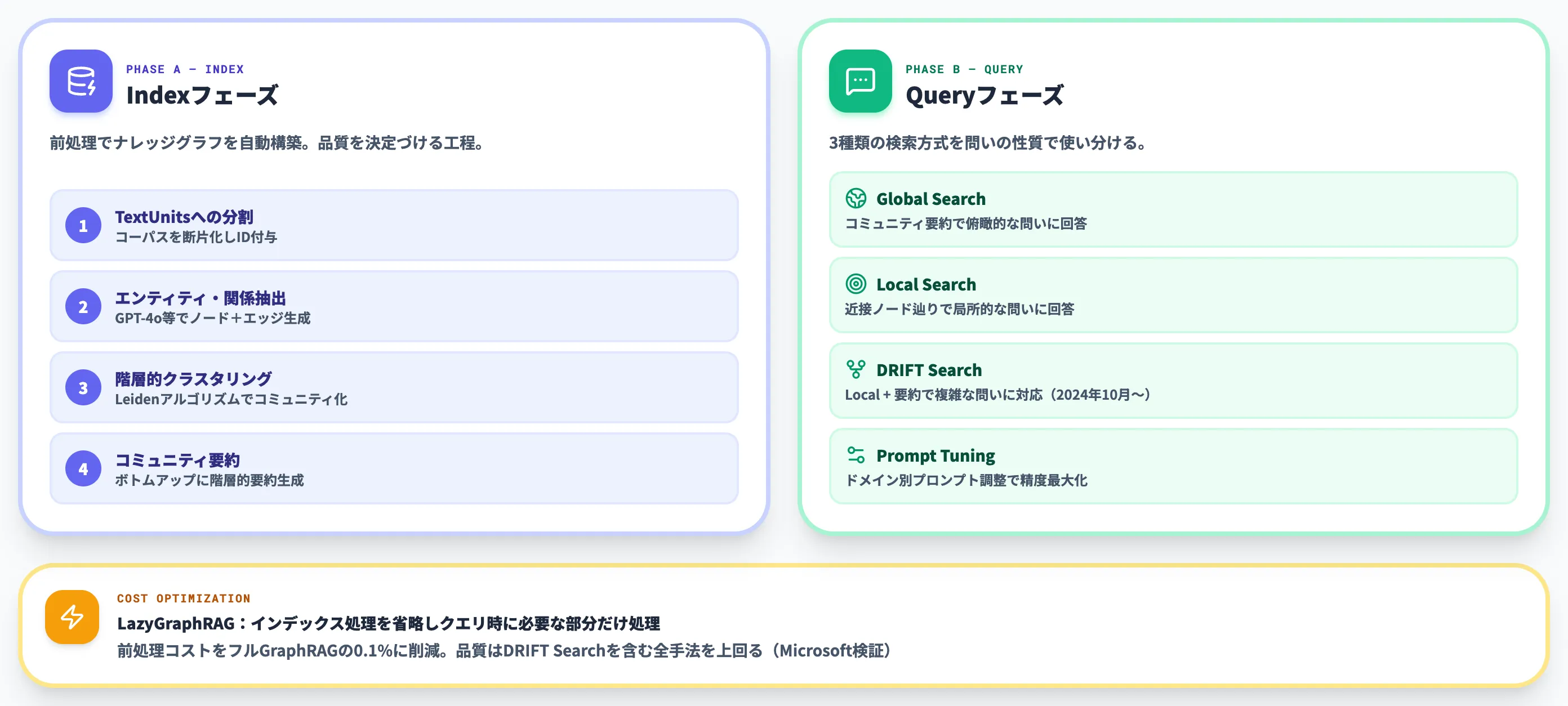The height and width of the screenshot is (706, 1568).
Task: Click step number 4 circle badge
Action: click(x=83, y=468)
